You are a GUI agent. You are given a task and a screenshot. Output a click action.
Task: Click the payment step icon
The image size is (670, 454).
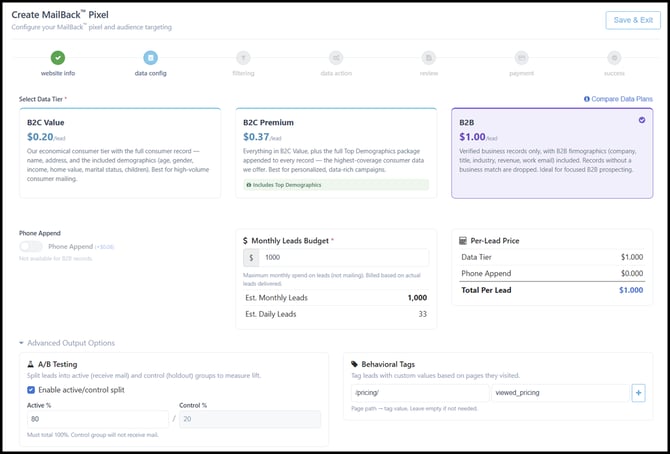[x=521, y=58]
